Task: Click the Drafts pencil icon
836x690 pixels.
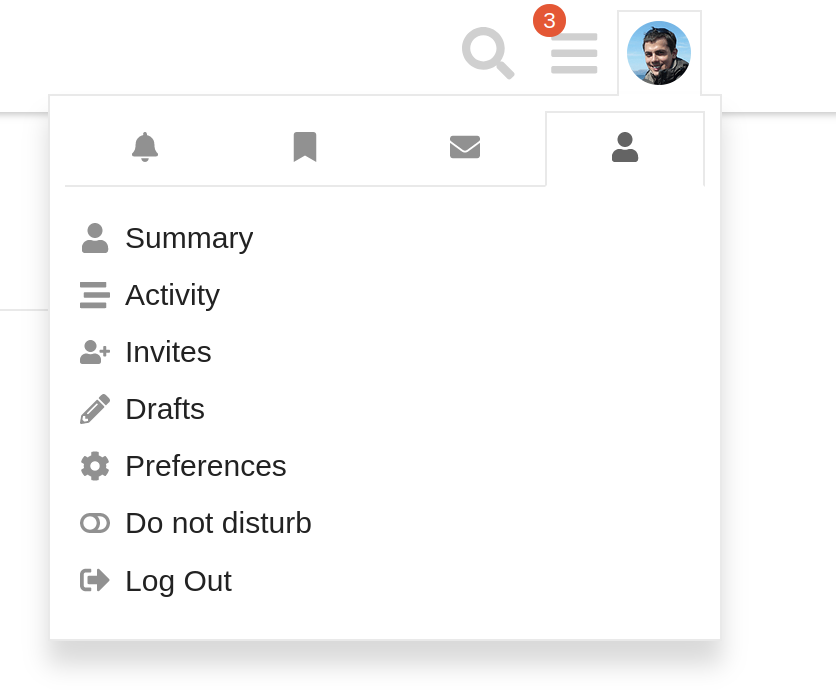Action: 95,409
